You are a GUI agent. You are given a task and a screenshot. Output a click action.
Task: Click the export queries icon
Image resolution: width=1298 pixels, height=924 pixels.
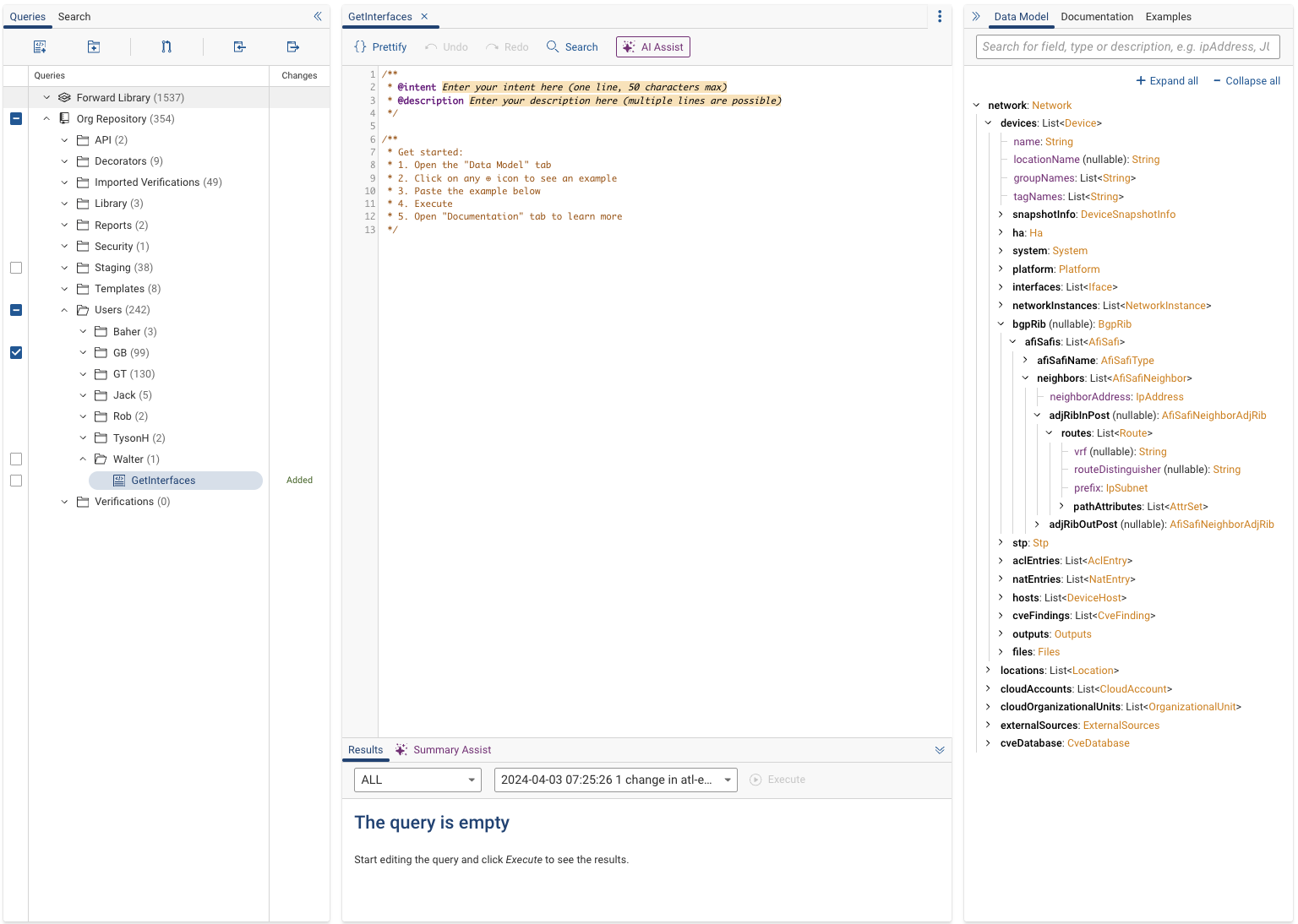click(x=293, y=47)
